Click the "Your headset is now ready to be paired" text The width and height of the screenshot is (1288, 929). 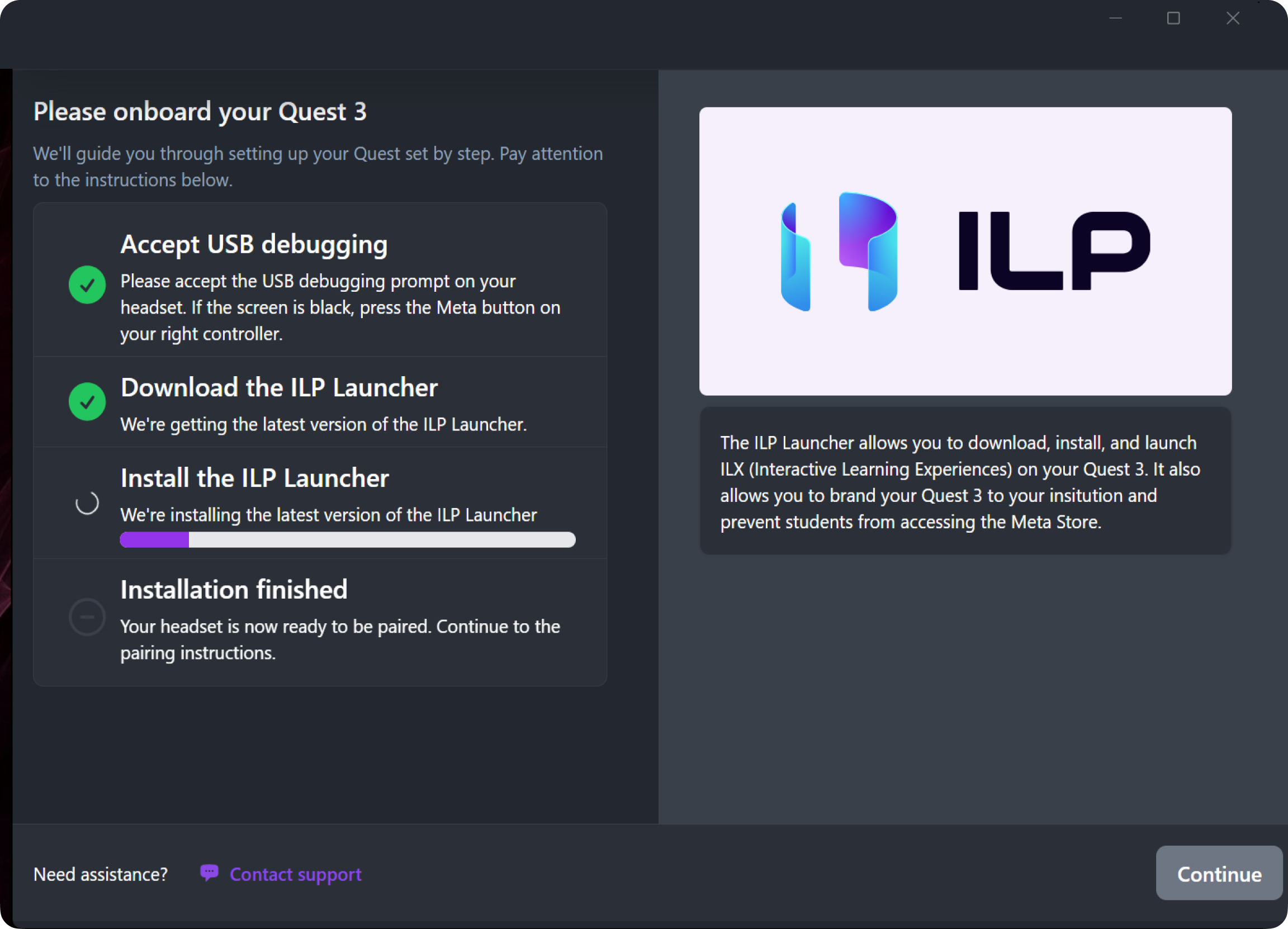click(340, 639)
